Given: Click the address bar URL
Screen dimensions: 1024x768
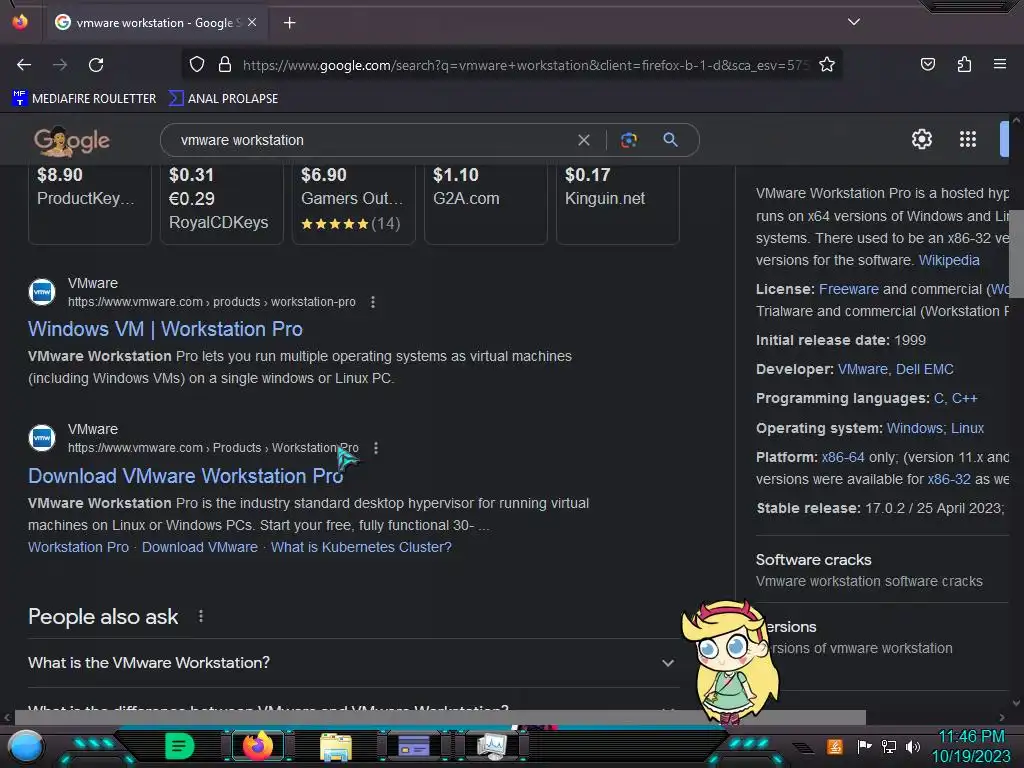Looking at the screenshot, I should pos(526,65).
